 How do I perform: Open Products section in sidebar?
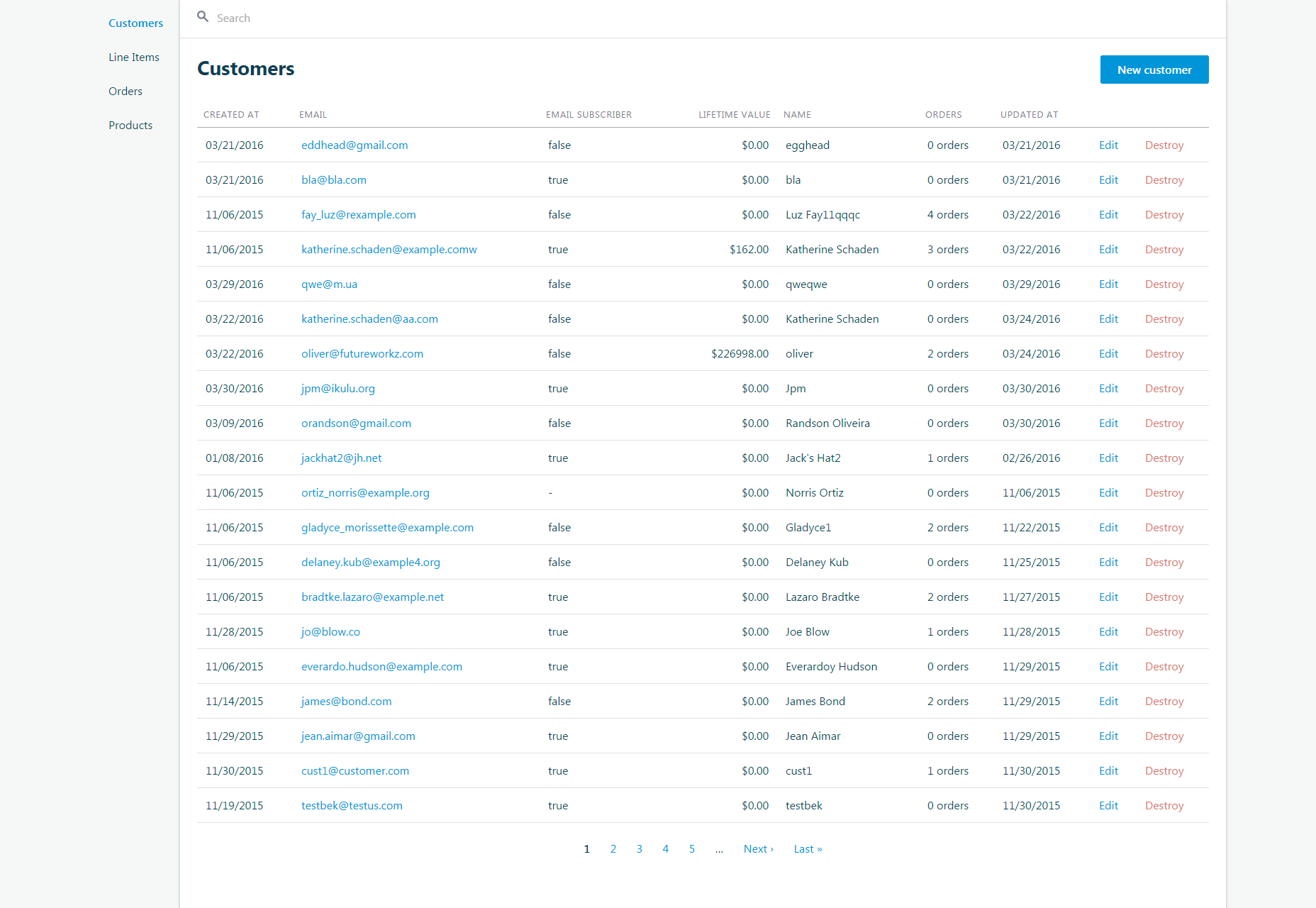pyautogui.click(x=130, y=126)
